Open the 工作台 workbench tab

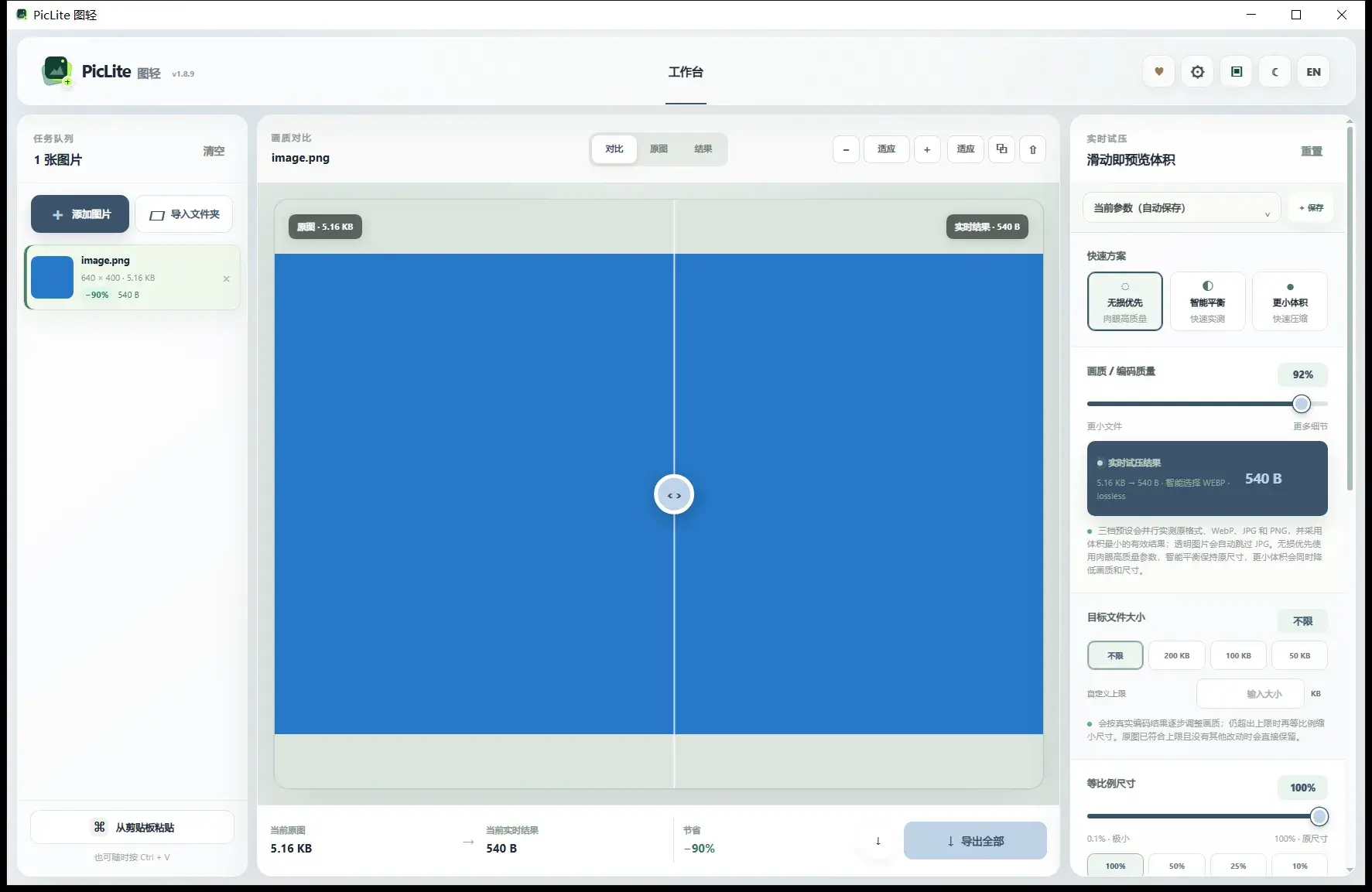point(686,72)
